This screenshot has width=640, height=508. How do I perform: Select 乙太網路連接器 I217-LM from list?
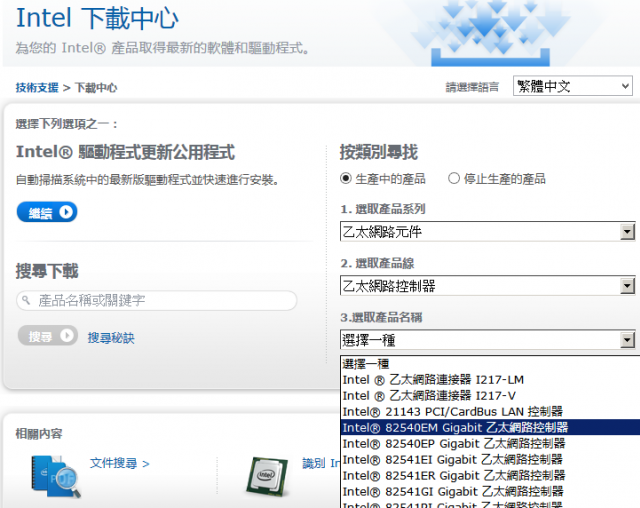[x=491, y=380]
